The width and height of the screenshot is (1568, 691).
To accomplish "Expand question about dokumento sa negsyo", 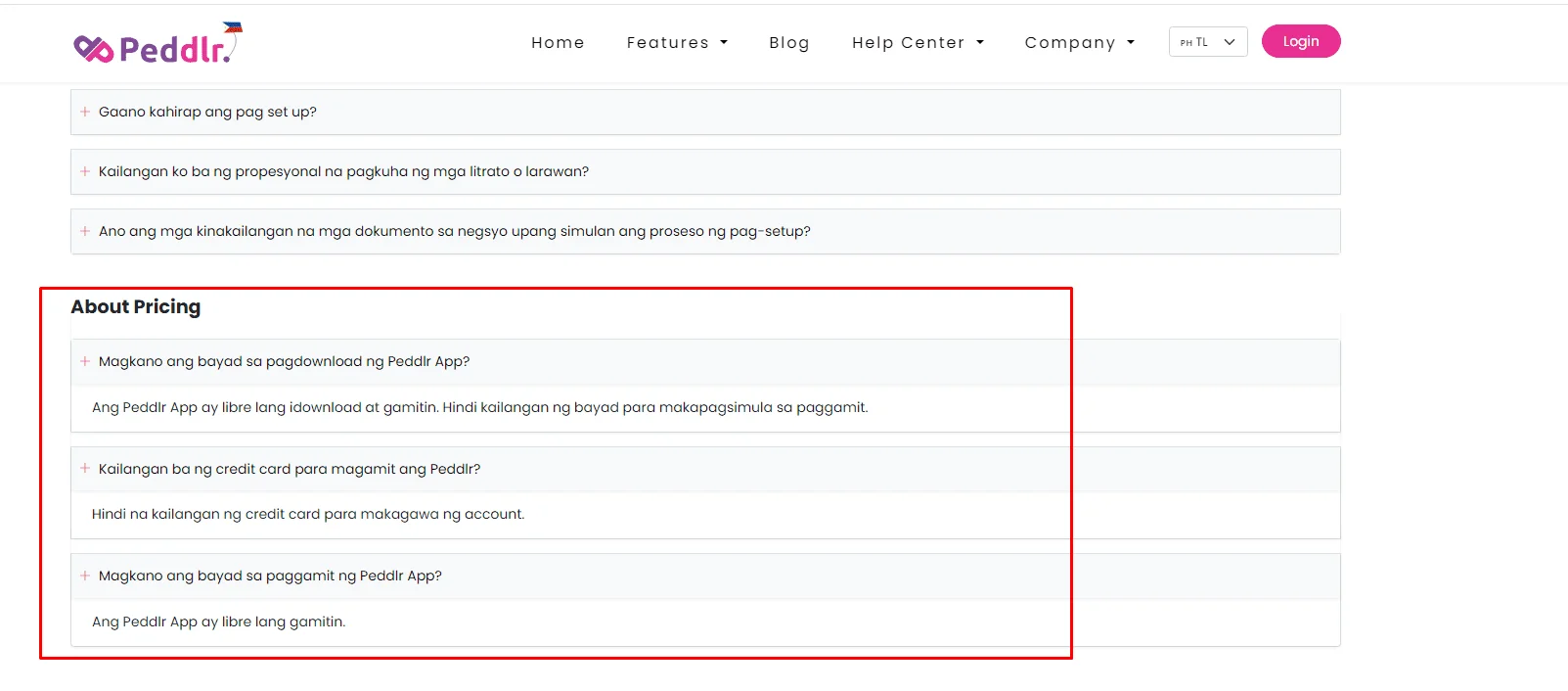I will (x=705, y=232).
